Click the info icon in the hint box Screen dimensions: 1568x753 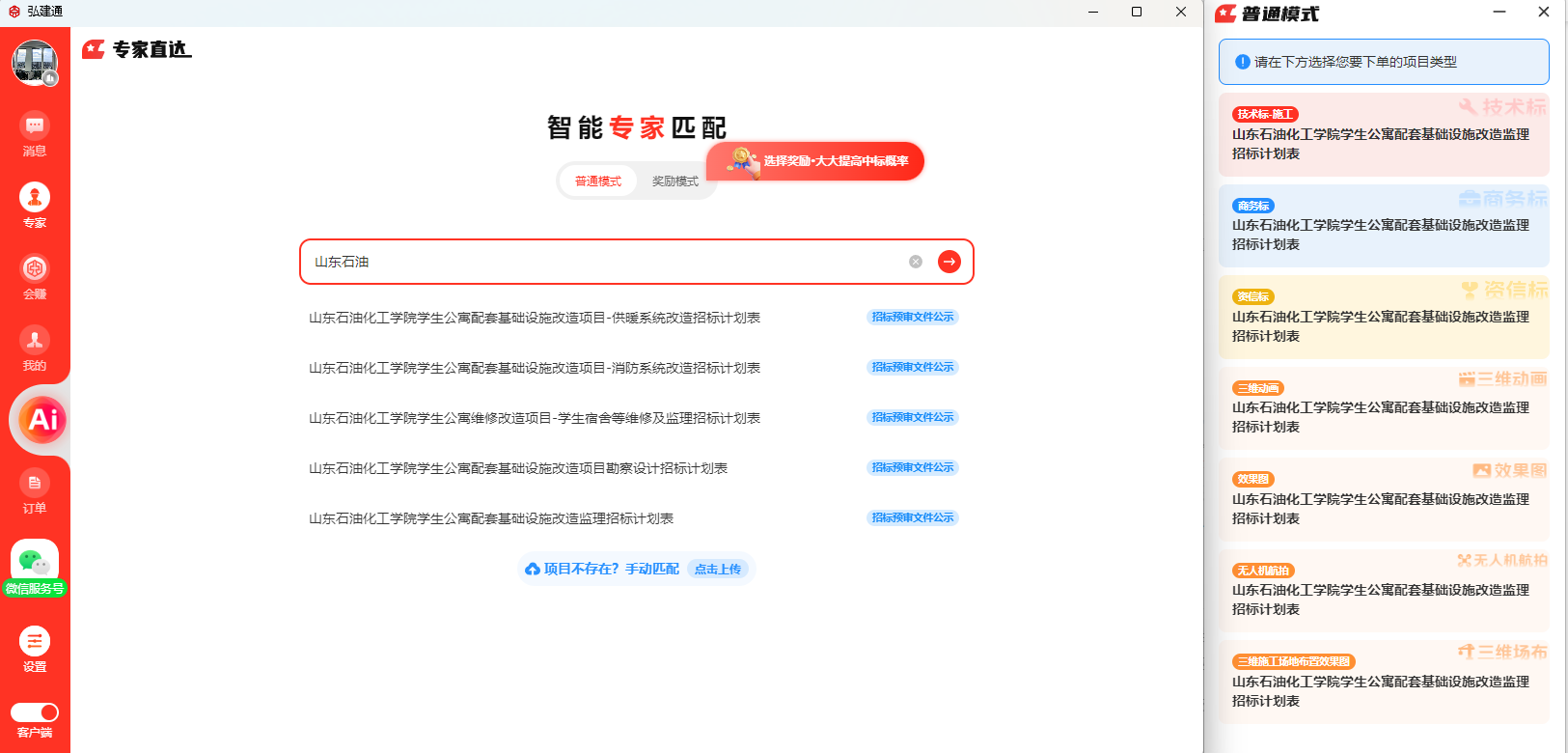1243,62
